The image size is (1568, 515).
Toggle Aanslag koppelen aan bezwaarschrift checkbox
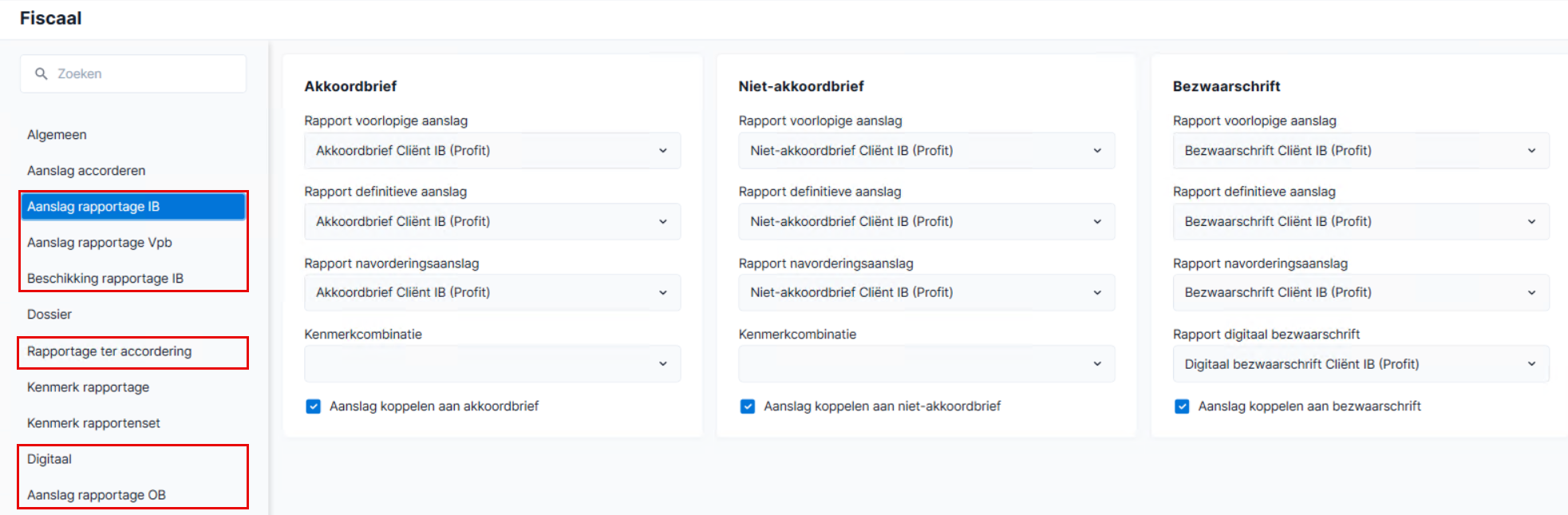point(1182,406)
